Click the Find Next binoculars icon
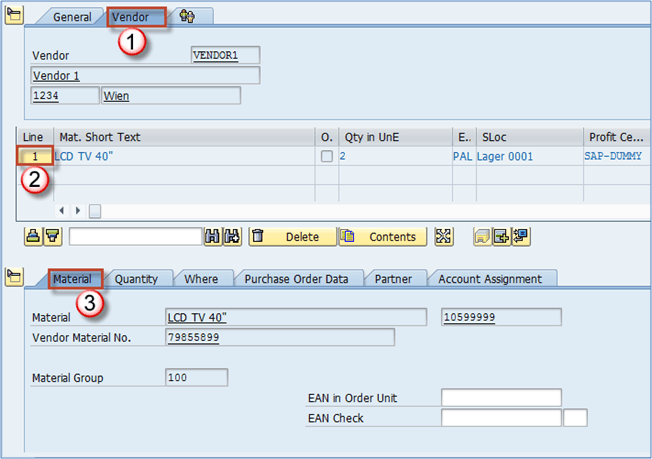The image size is (652, 459). click(x=232, y=237)
